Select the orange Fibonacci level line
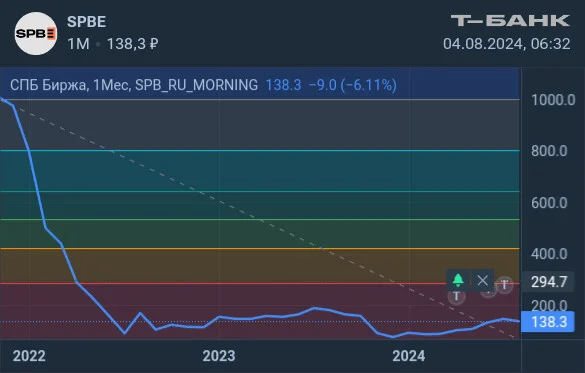This screenshot has height=373, width=585. point(260,248)
